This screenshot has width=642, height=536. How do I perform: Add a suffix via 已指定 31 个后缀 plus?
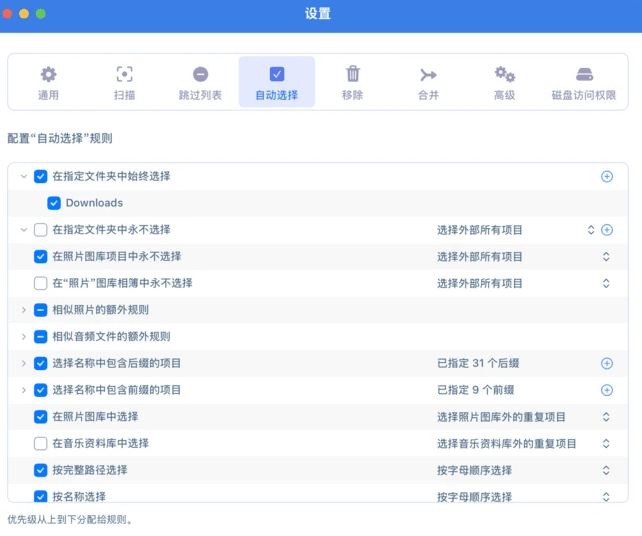coord(607,363)
